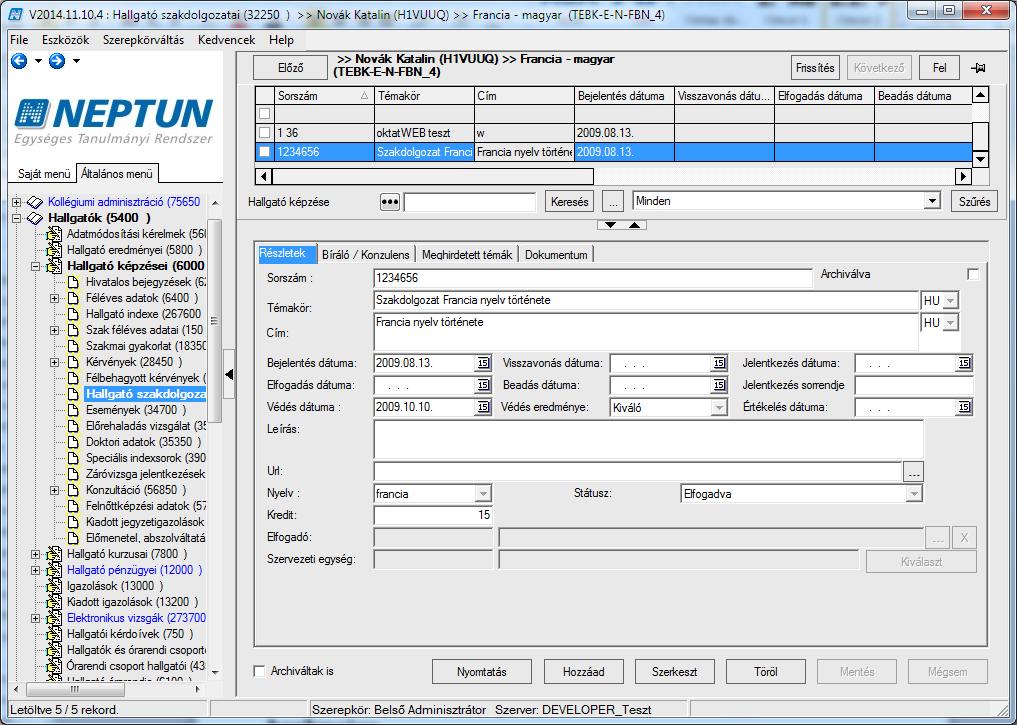This screenshot has height=725, width=1017.
Task: Click the blue forward navigation arrow
Action: [x=57, y=61]
